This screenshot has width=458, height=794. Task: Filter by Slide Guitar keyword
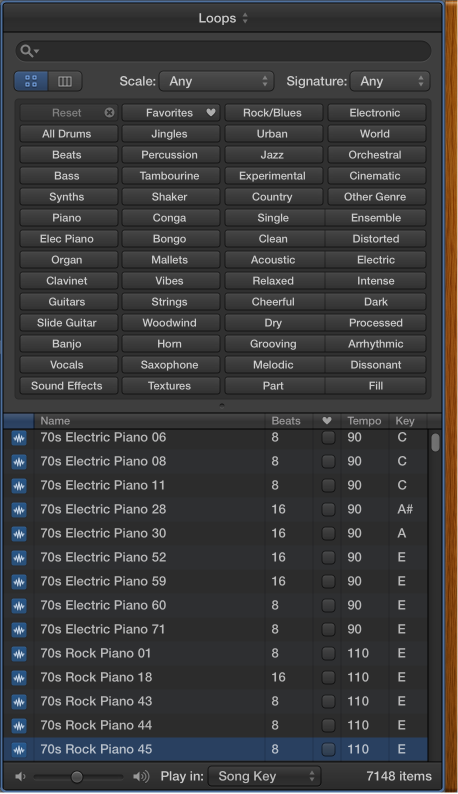click(x=68, y=323)
